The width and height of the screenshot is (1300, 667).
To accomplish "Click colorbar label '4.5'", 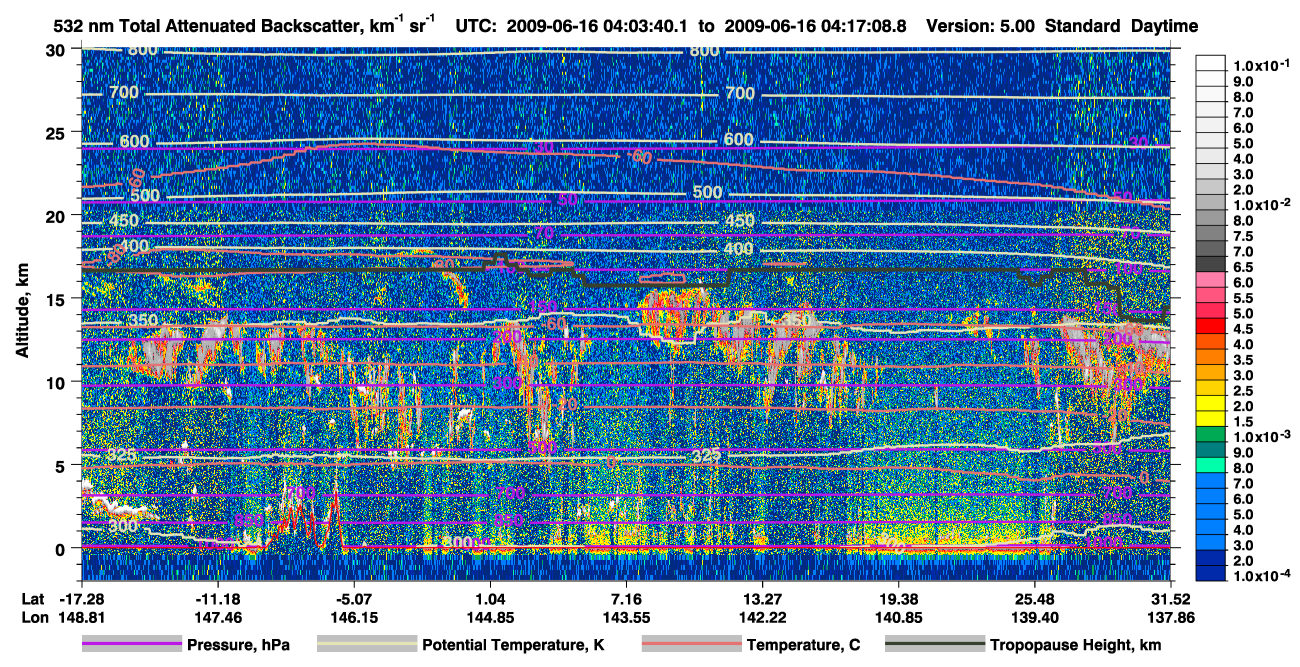I will click(1242, 329).
